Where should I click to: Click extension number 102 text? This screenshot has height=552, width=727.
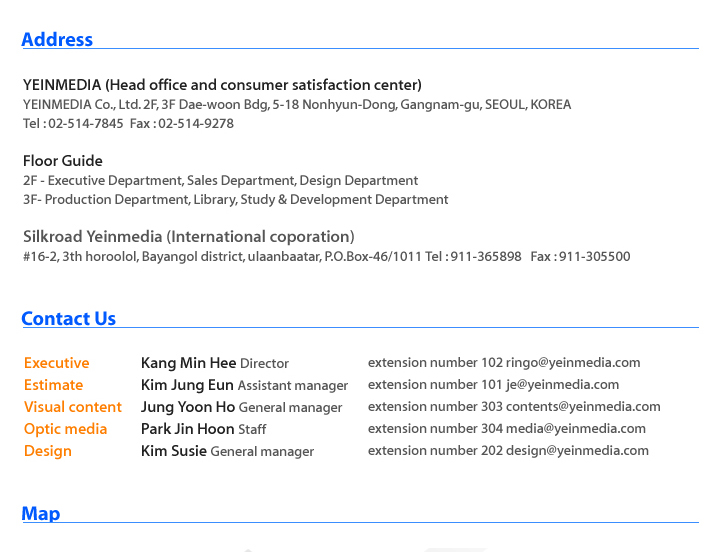point(435,363)
